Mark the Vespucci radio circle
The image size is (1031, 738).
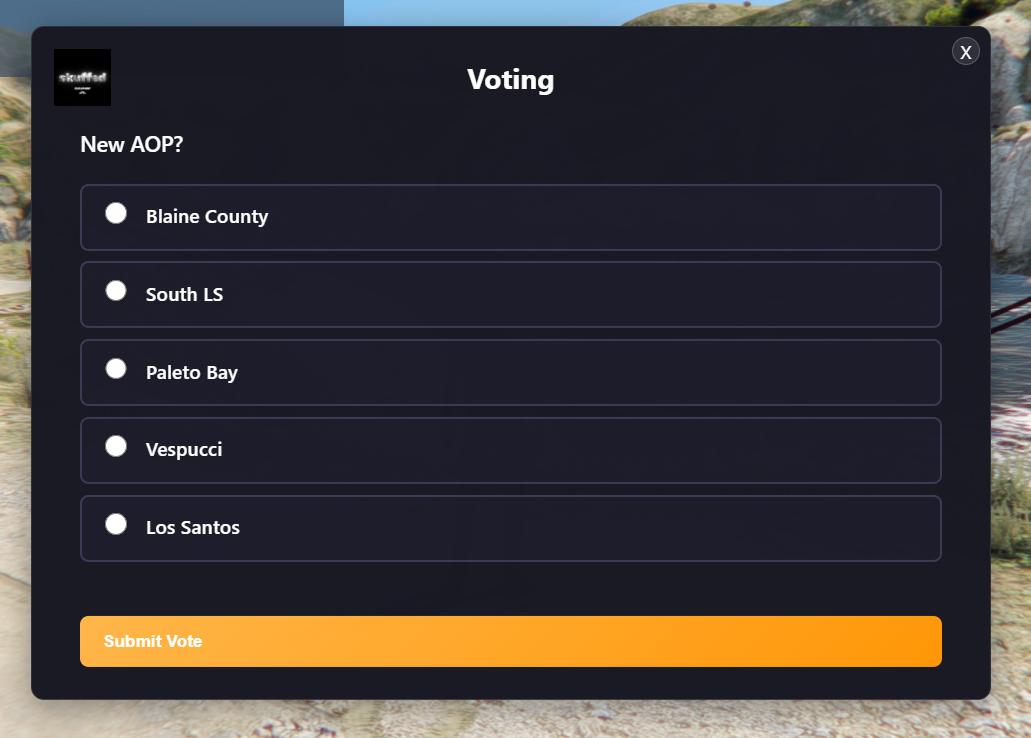coord(116,446)
